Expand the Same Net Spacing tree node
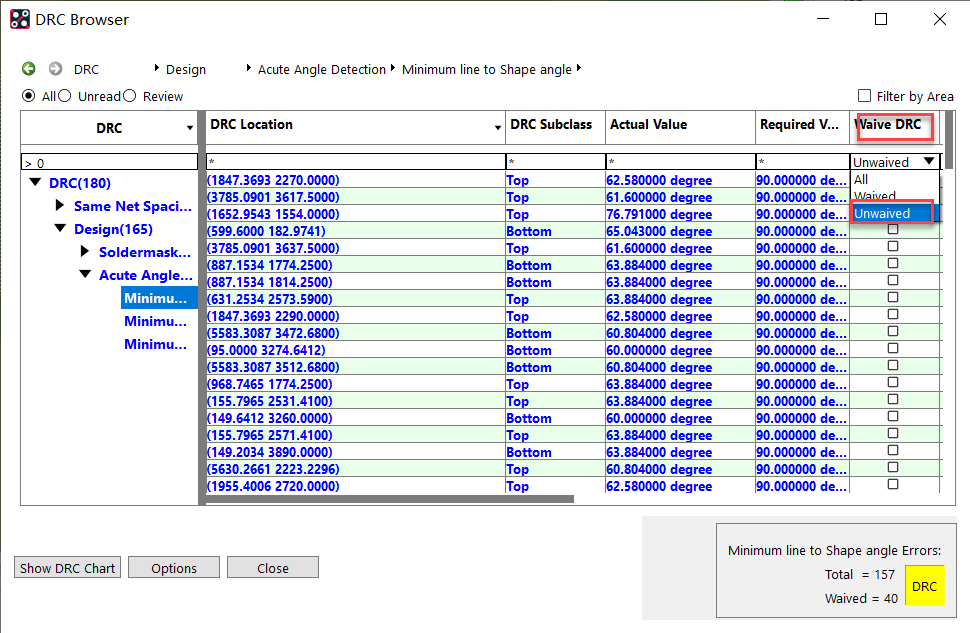The image size is (970, 633). pyautogui.click(x=60, y=206)
